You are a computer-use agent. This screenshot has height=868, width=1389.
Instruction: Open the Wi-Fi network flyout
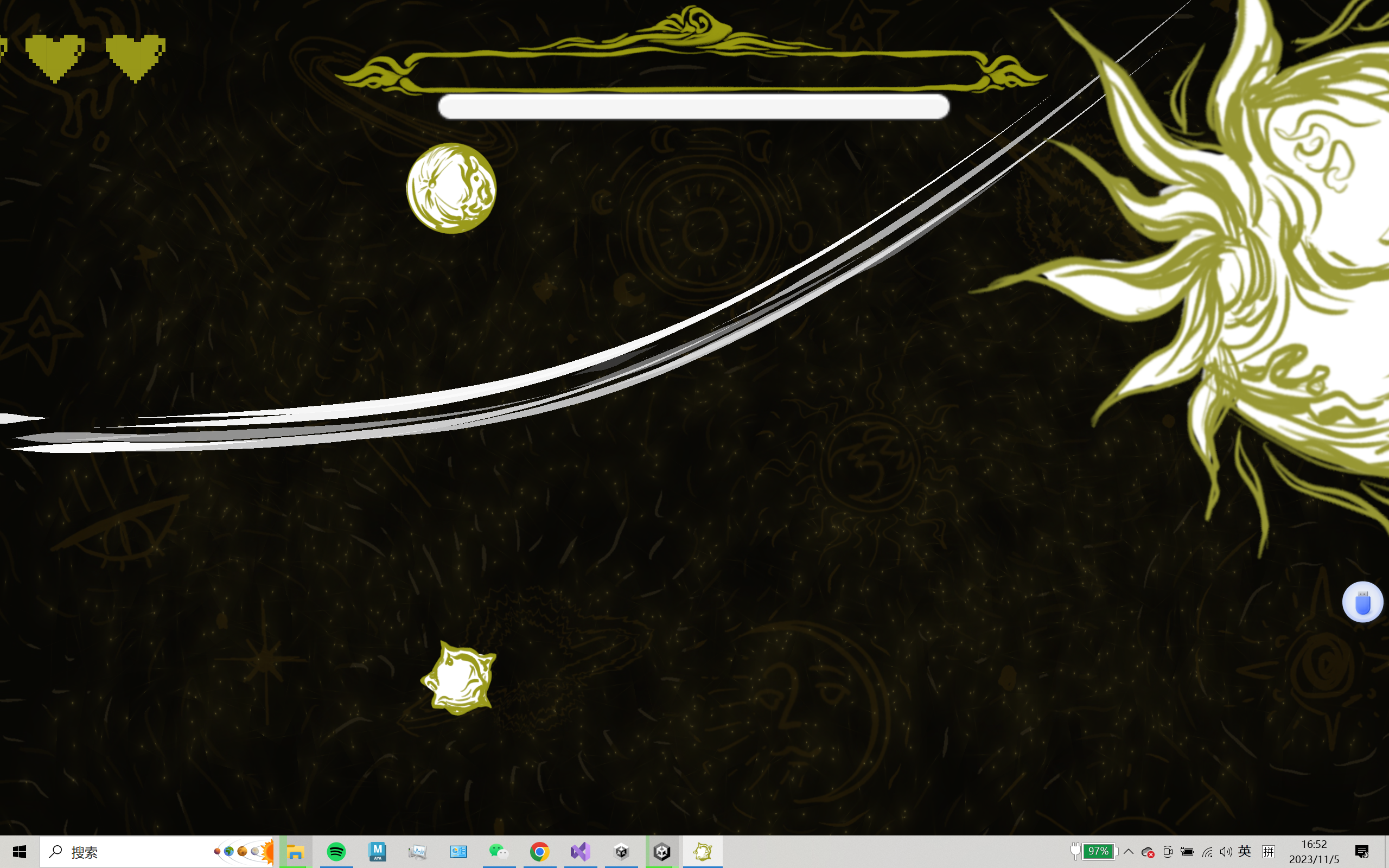[1207, 852]
